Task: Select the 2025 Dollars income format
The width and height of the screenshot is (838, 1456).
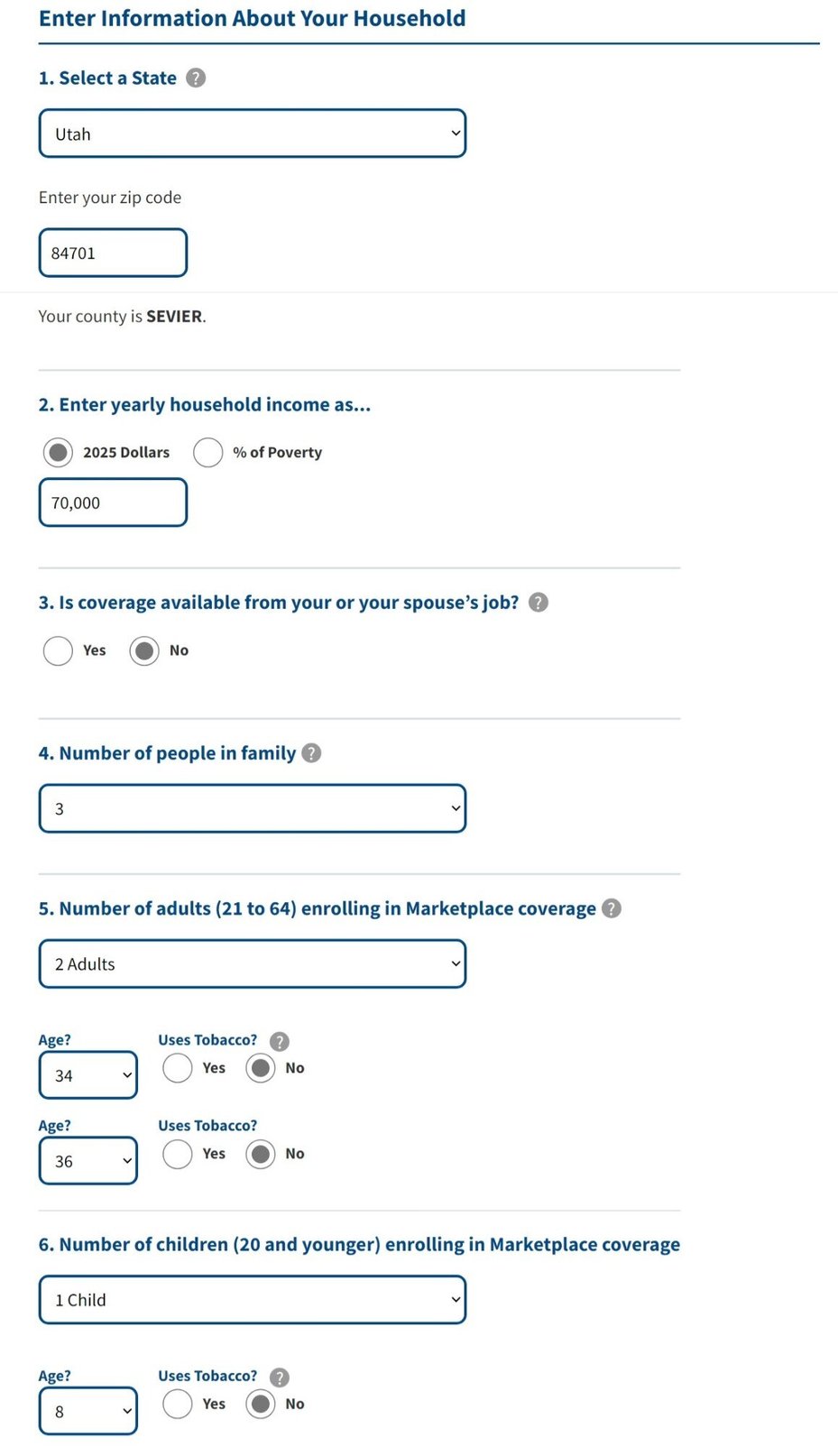Action: pos(57,452)
